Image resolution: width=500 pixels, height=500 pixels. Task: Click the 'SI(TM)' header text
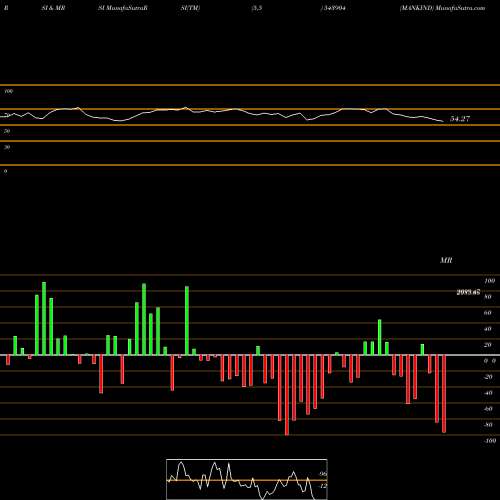190,8
